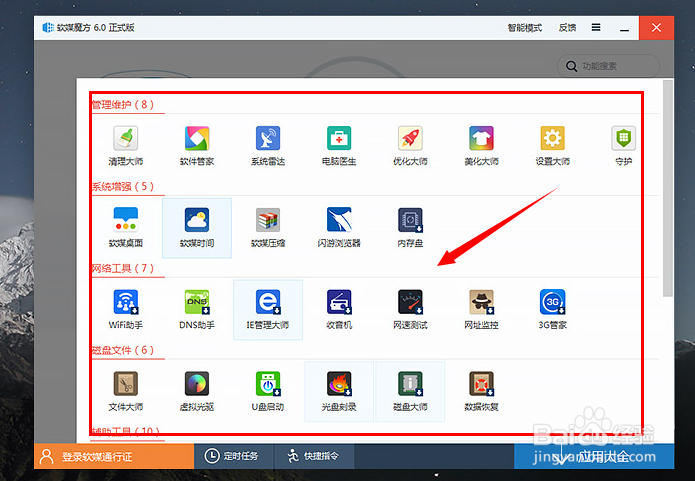The width and height of the screenshot is (695, 481).
Task: Select 系统增强 (5) category heading
Action: tap(123, 186)
